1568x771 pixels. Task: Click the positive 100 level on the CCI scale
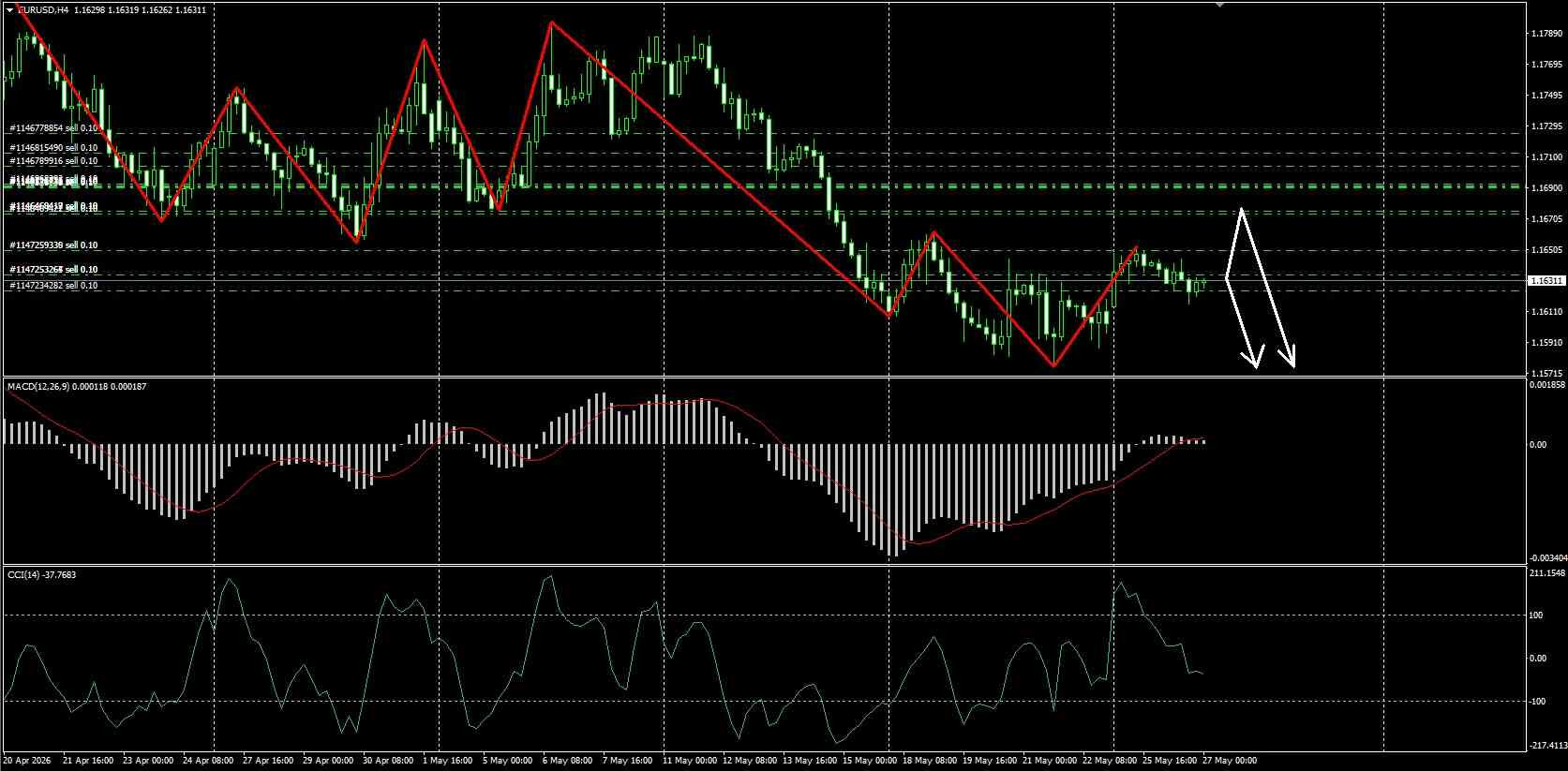click(1536, 615)
